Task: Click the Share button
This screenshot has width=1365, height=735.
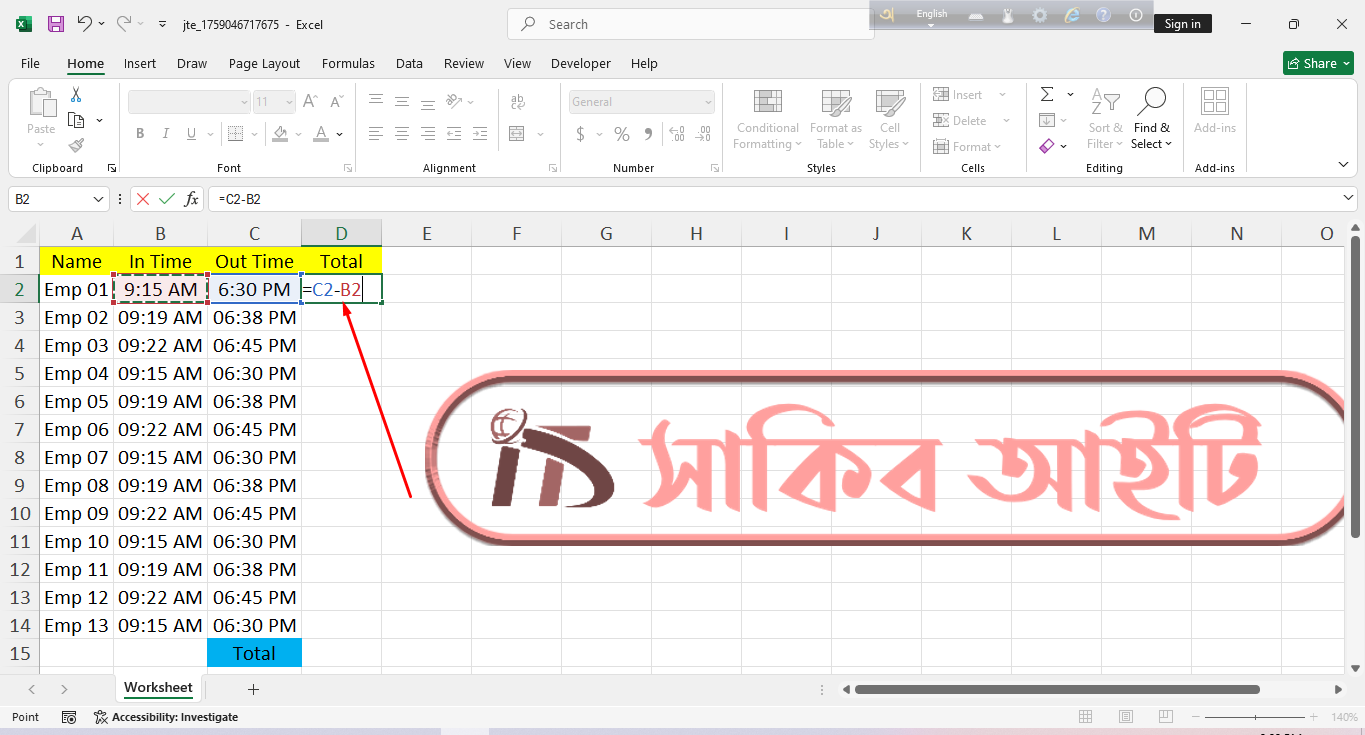Action: pos(1317,63)
